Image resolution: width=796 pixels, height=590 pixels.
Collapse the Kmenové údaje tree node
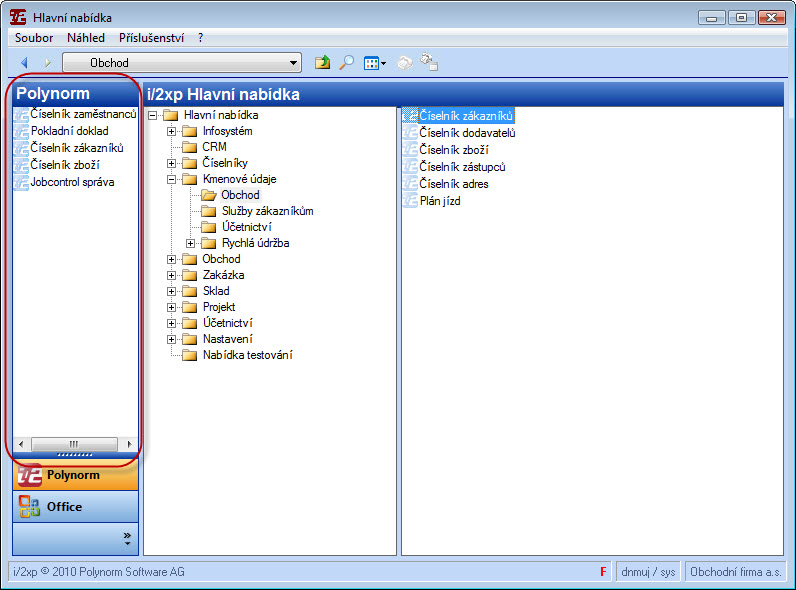coord(172,180)
